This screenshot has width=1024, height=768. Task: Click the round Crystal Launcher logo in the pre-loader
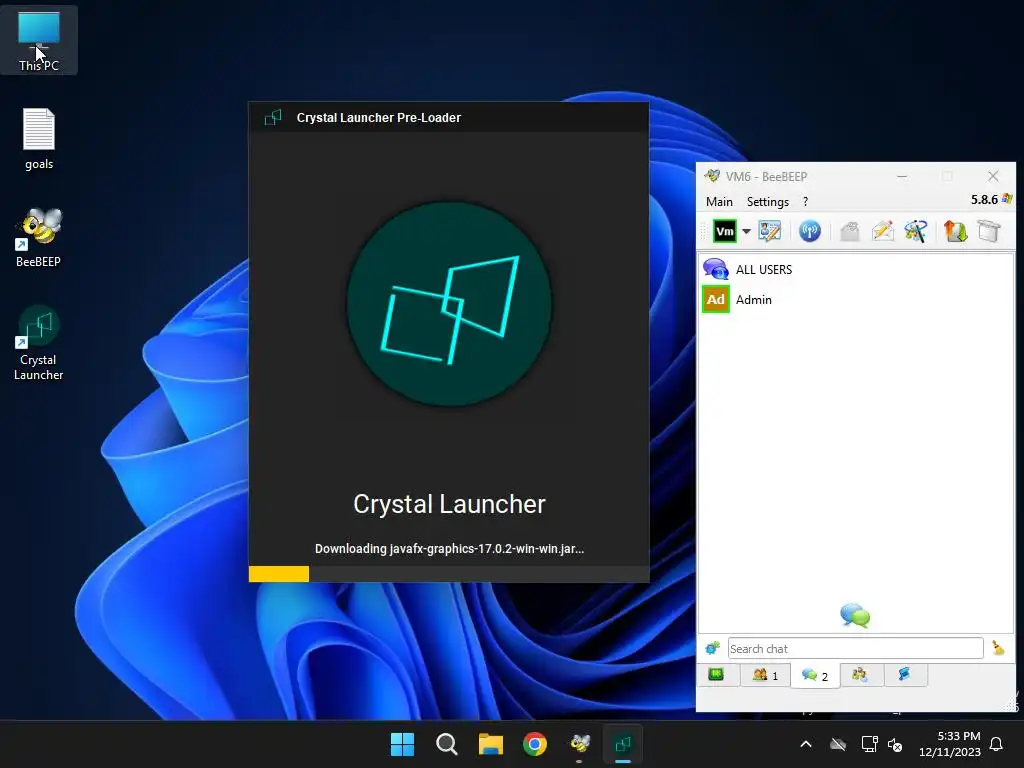449,304
